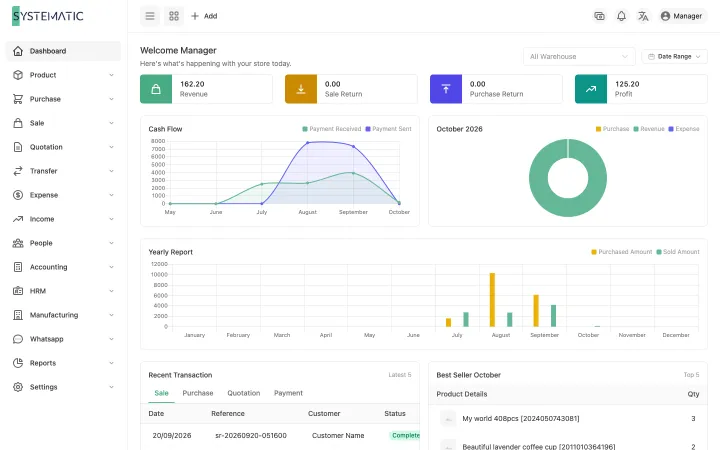Expand the HRM menu chevron
Screen dimensions: 720x450
click(111, 291)
